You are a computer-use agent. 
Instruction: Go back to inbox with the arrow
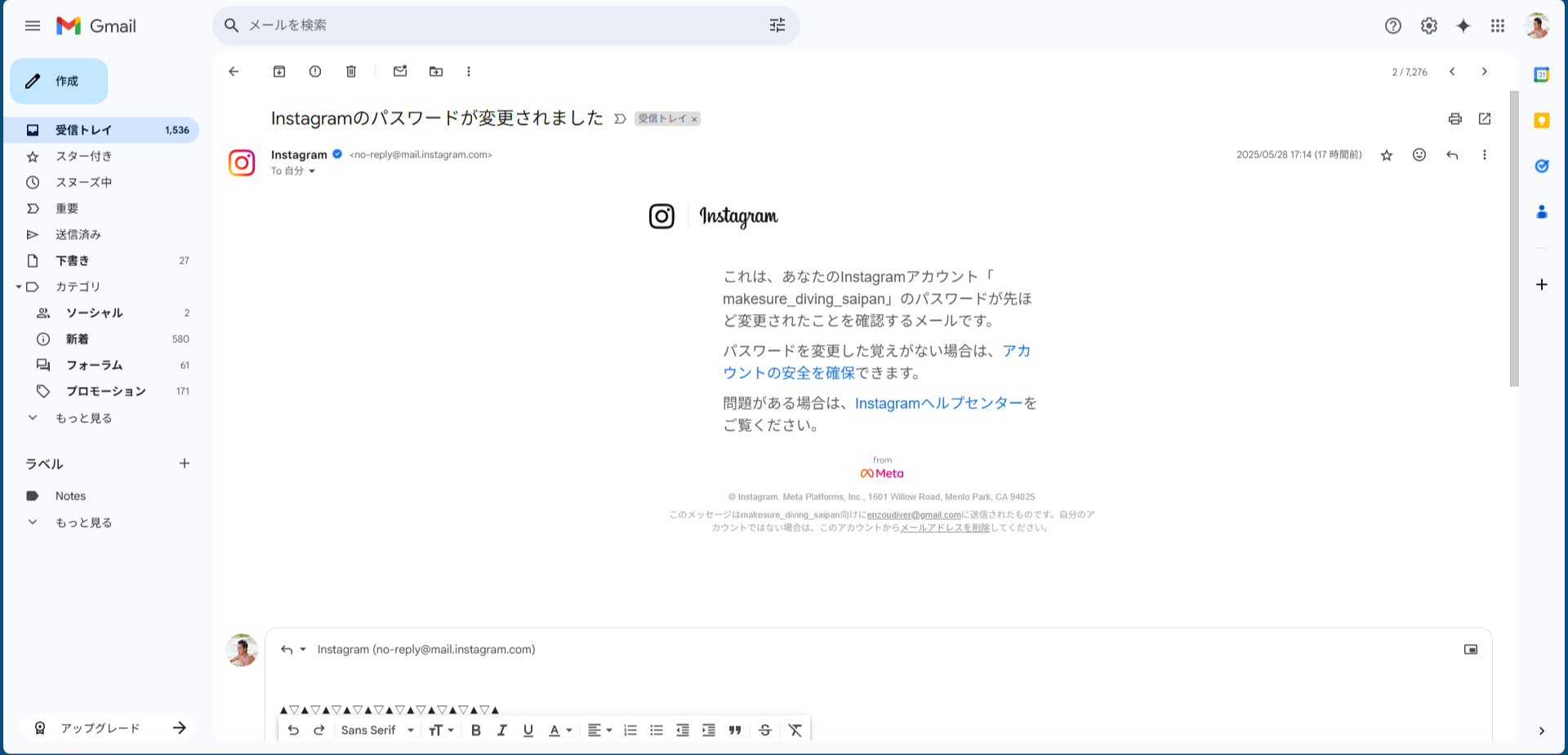234,72
